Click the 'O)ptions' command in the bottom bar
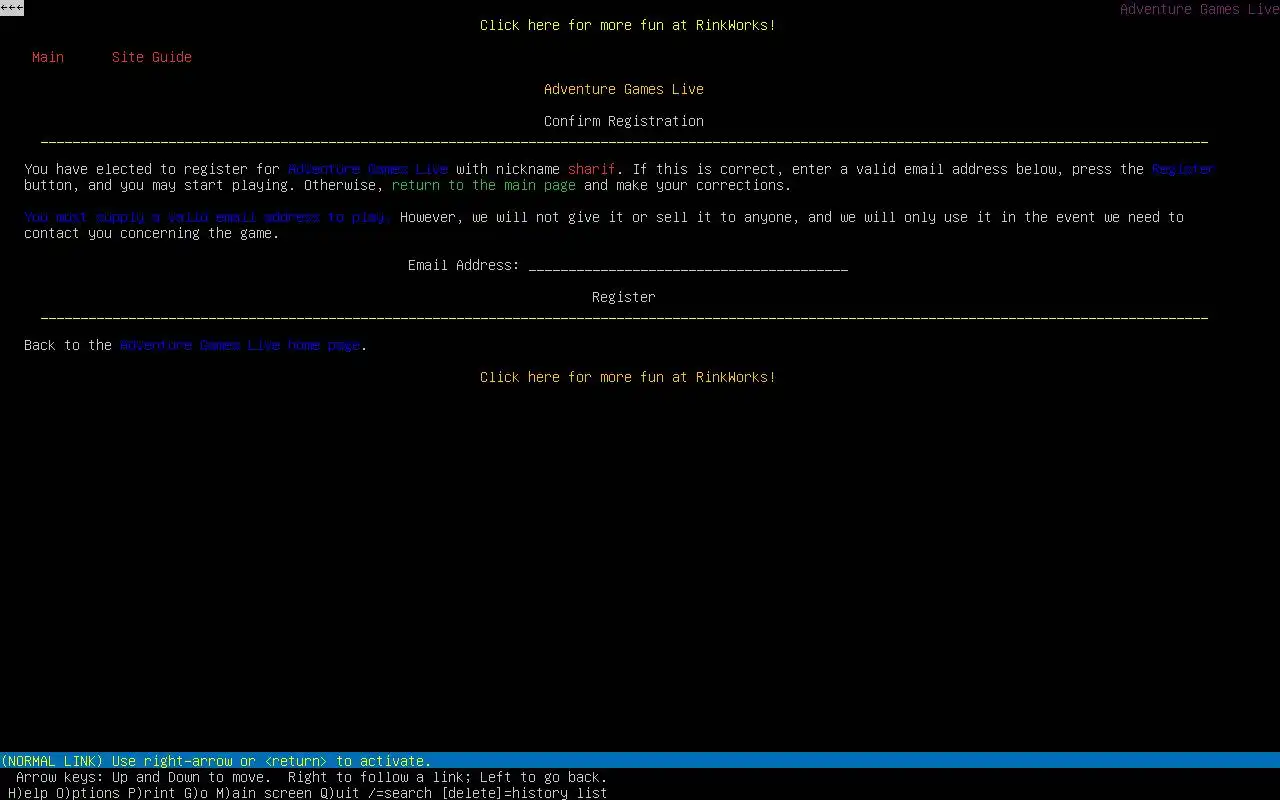This screenshot has height=800, width=1280. point(88,793)
